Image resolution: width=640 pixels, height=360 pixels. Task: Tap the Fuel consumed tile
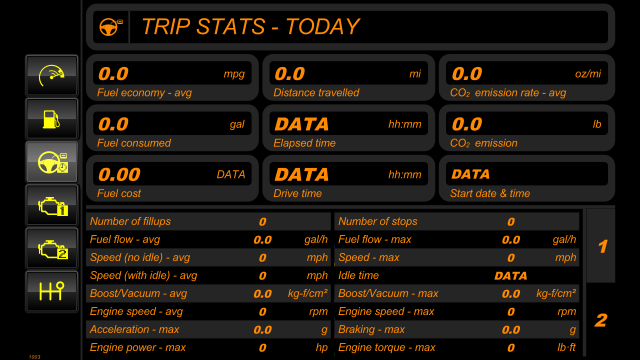pyautogui.click(x=172, y=129)
